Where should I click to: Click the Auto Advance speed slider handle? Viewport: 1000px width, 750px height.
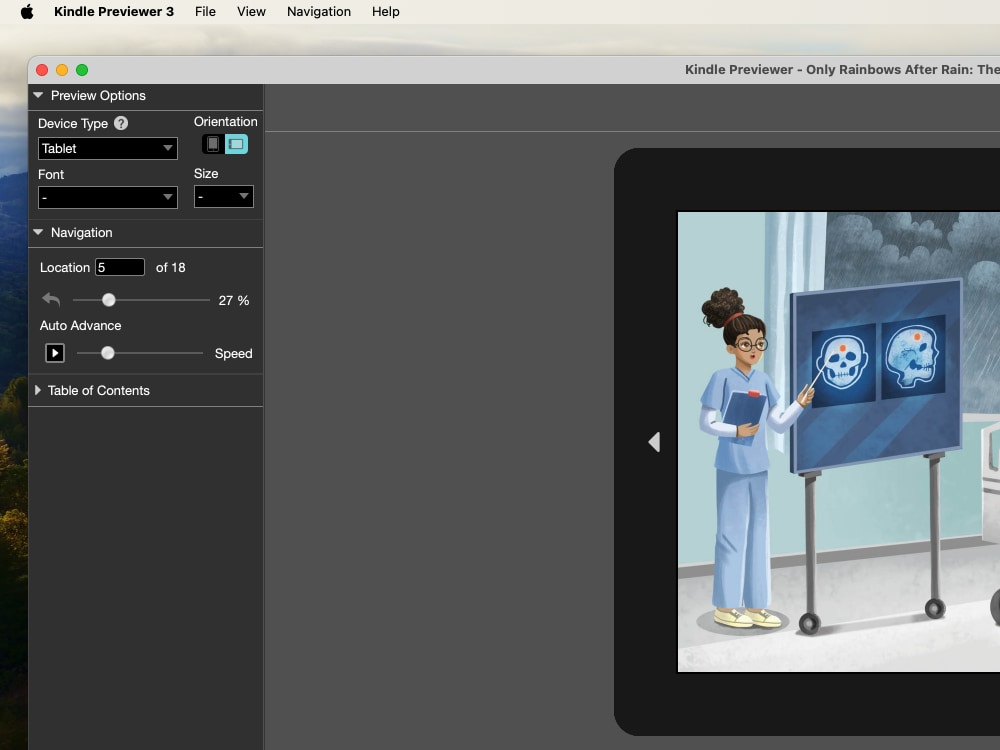point(108,353)
